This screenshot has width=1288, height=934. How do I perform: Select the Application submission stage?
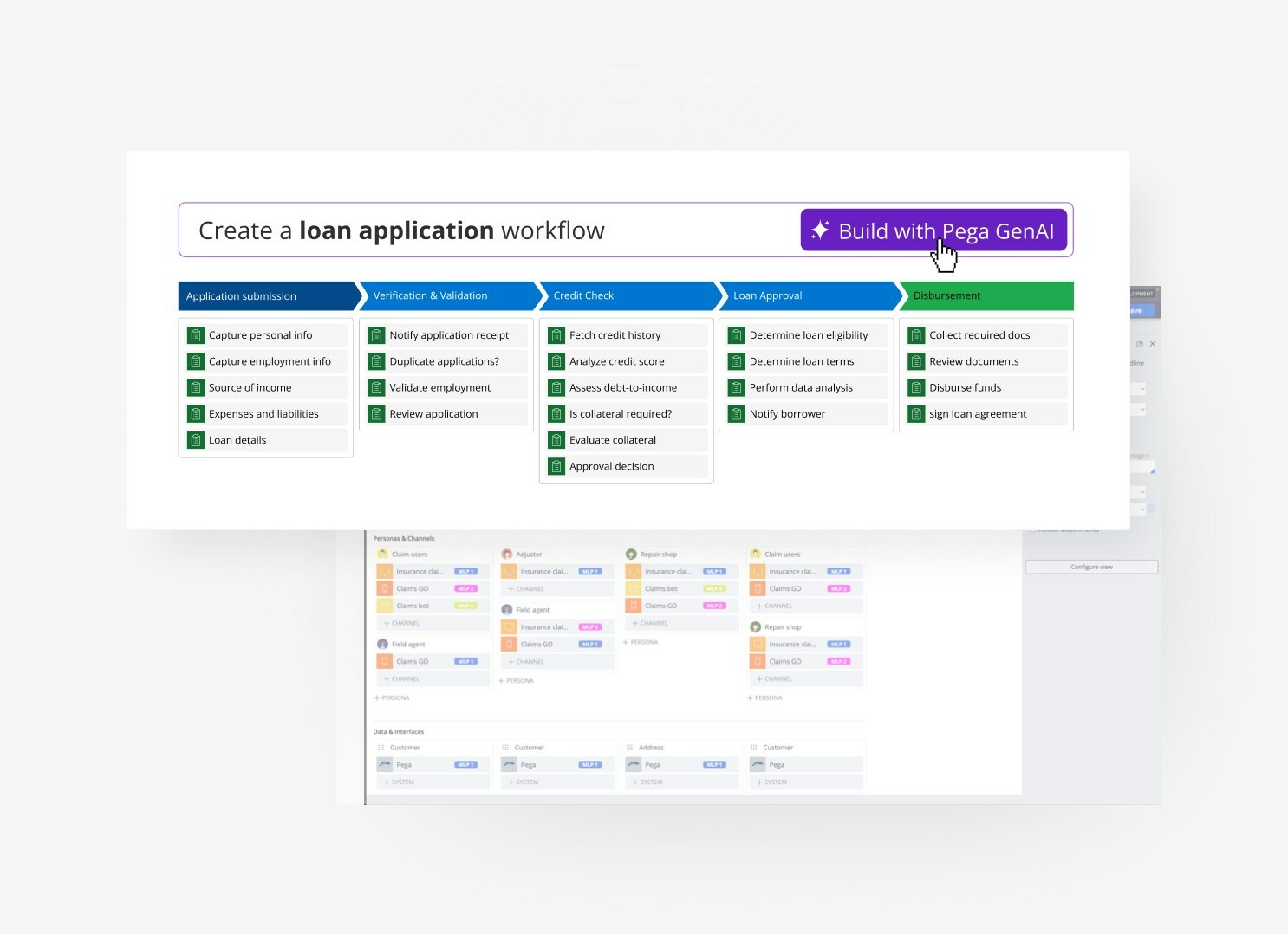pyautogui.click(x=269, y=296)
